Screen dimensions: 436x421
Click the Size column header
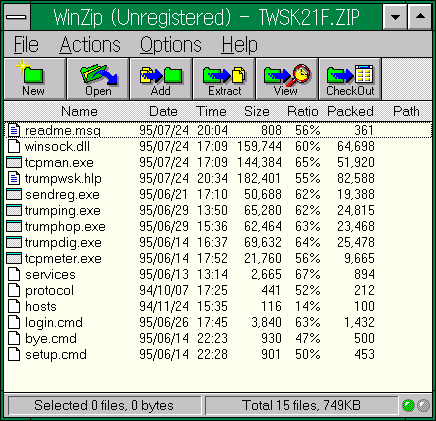257,111
